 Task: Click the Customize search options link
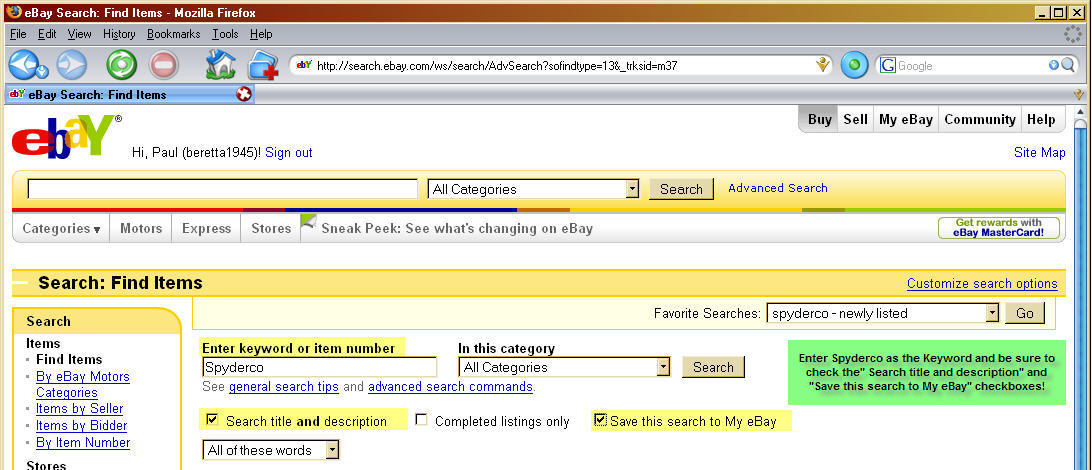pyautogui.click(x=982, y=283)
